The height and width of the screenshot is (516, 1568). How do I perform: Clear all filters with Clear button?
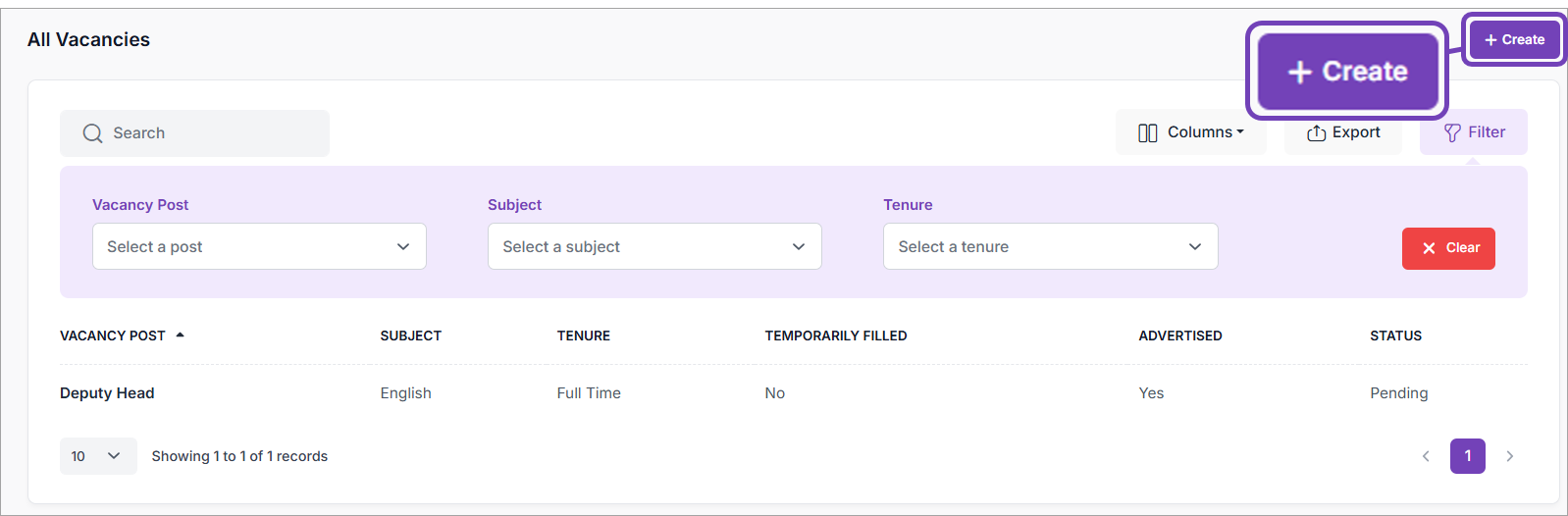1448,248
